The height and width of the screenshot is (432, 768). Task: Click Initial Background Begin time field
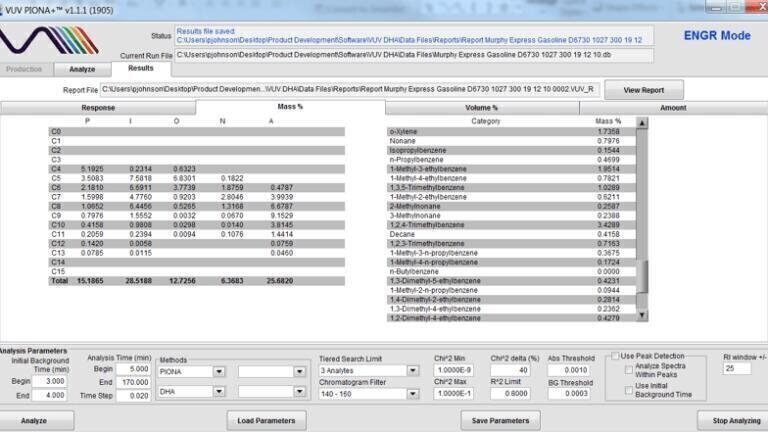point(49,381)
